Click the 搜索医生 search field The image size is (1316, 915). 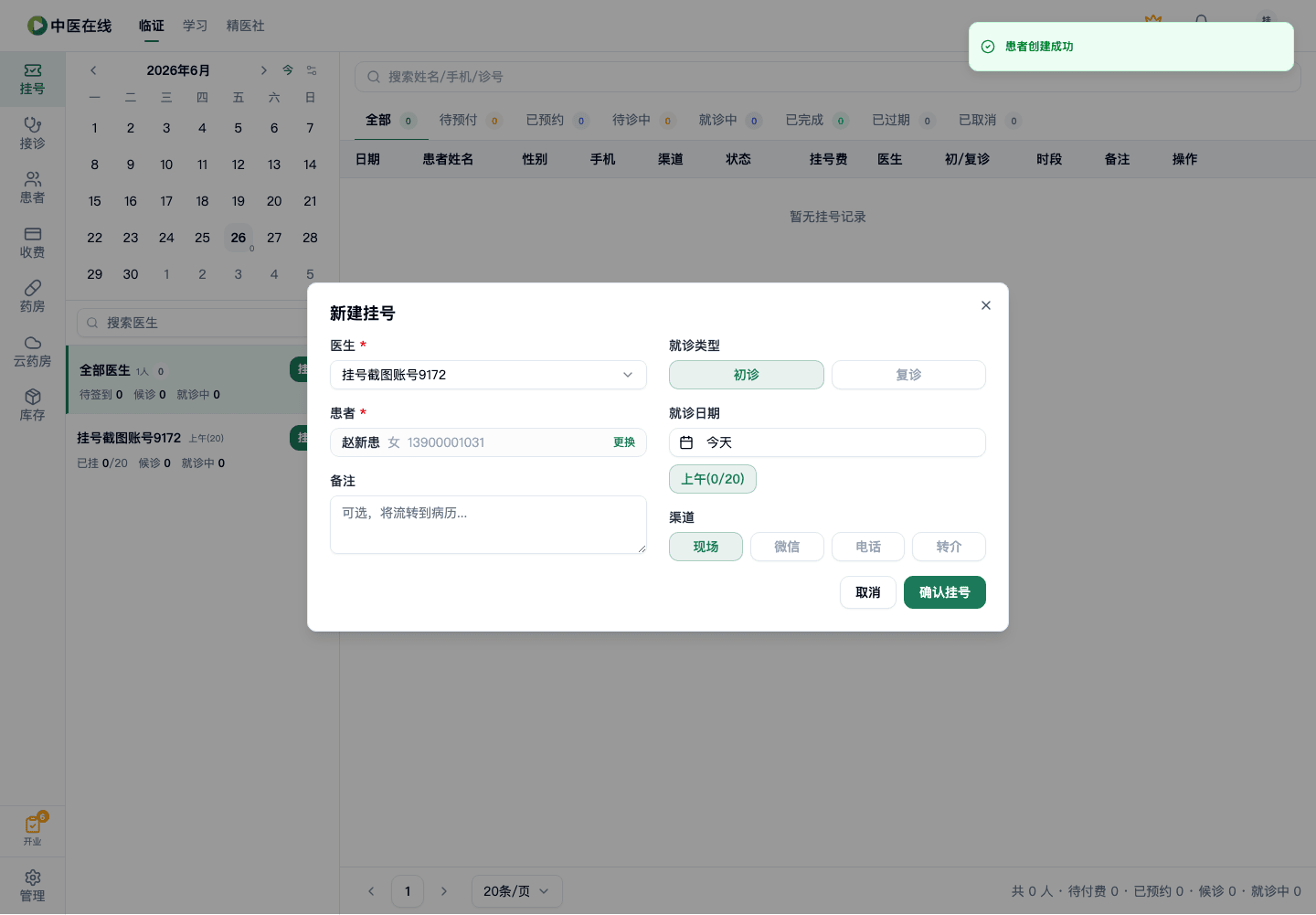(x=201, y=323)
